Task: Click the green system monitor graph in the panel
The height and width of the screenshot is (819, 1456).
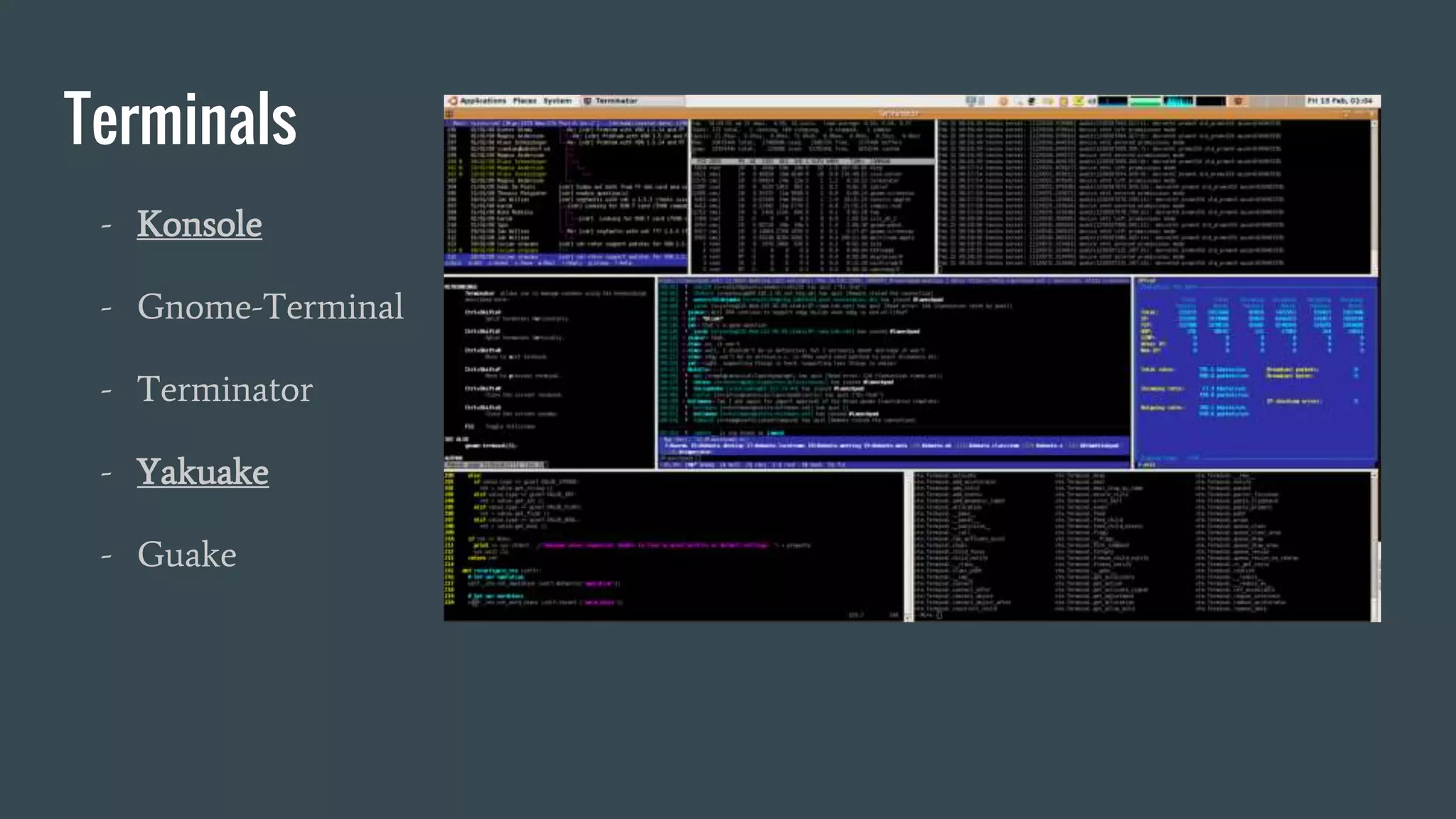Action: (x=1145, y=101)
